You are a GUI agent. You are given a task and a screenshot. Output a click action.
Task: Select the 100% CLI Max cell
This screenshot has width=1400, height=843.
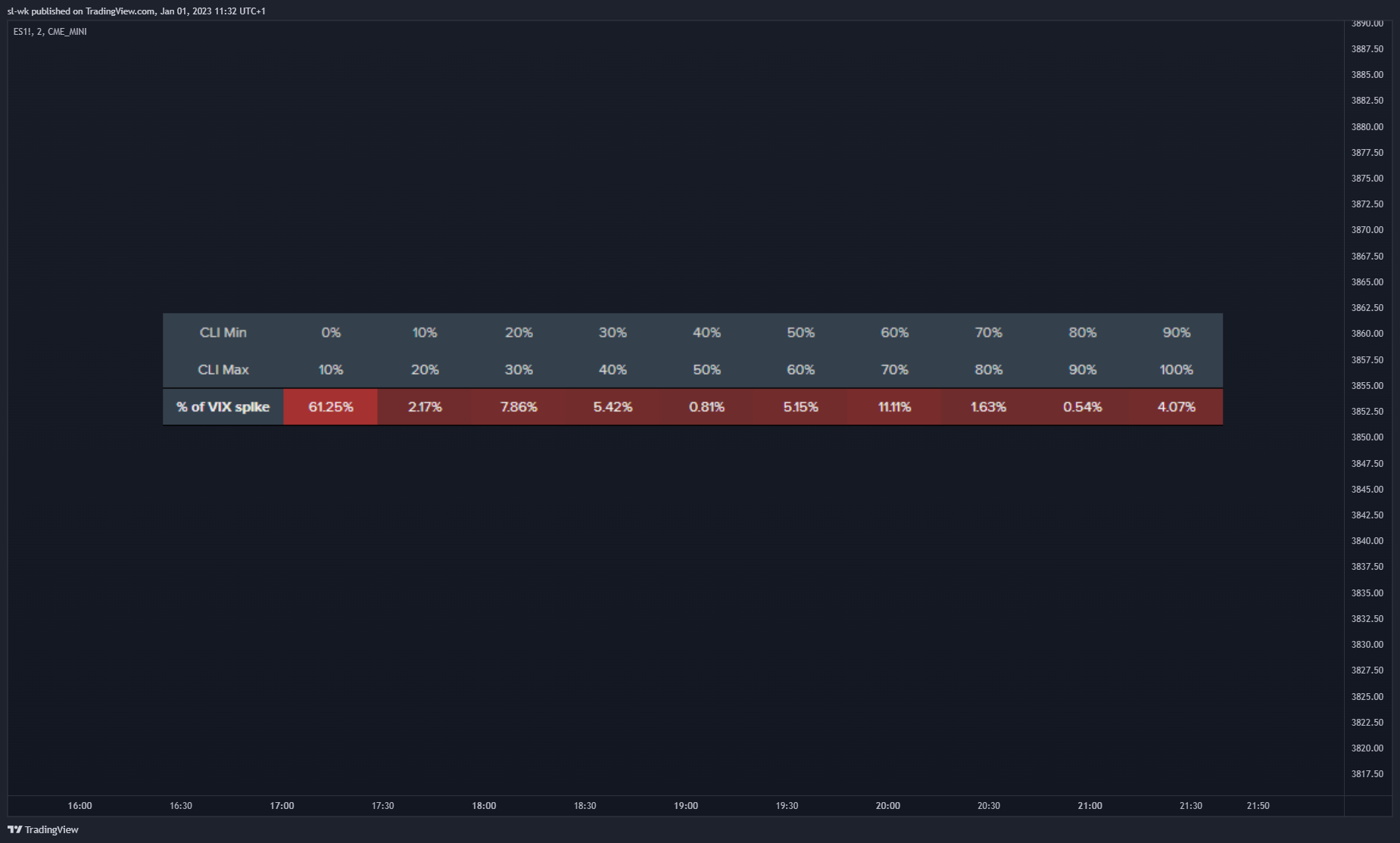(1176, 369)
